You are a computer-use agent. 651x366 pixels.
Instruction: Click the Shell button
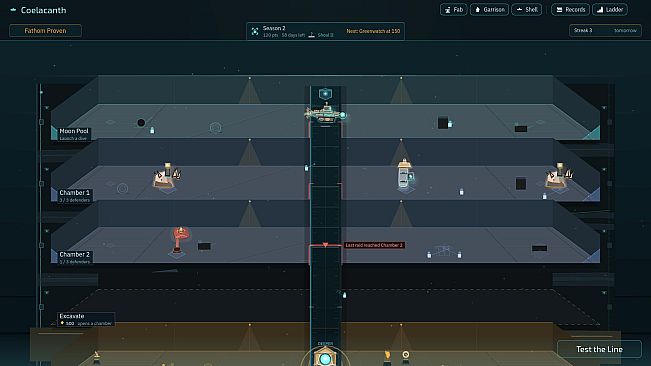click(526, 10)
